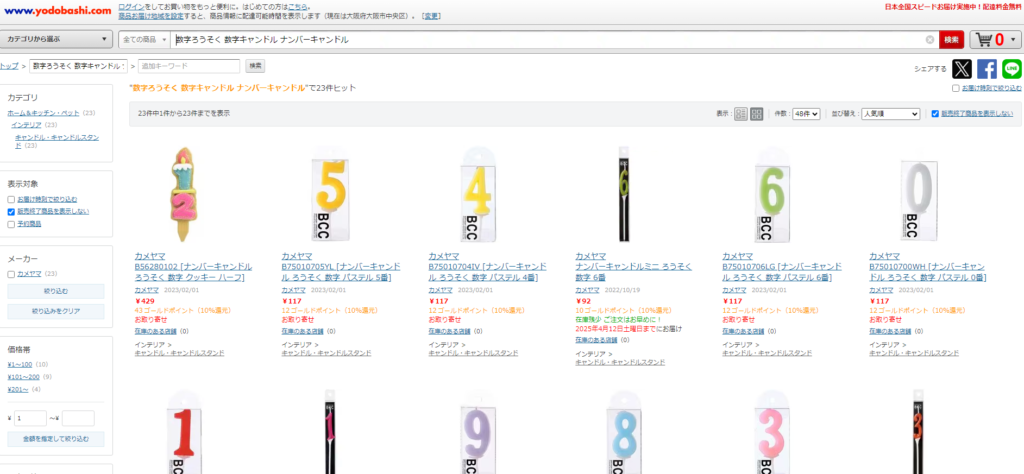Open B75010704IV パステル 4番 product link
1024x474 pixels.
[x=488, y=272]
